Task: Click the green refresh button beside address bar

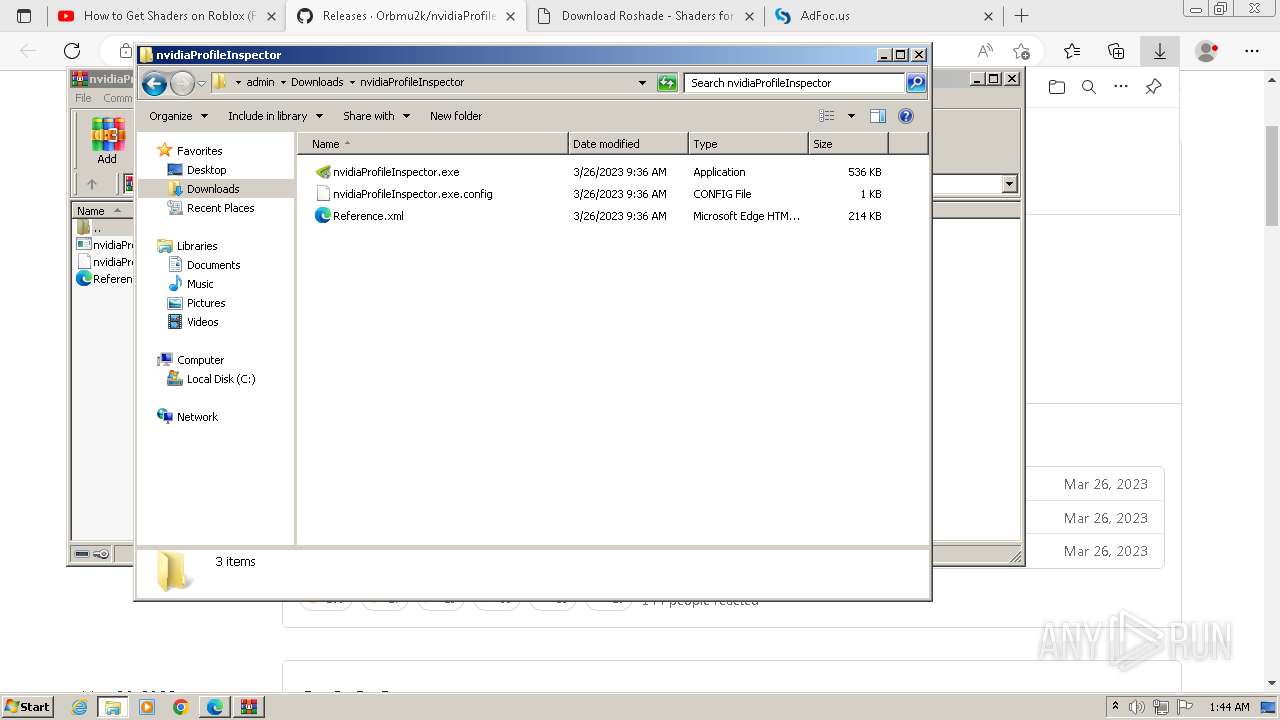Action: coord(667,83)
